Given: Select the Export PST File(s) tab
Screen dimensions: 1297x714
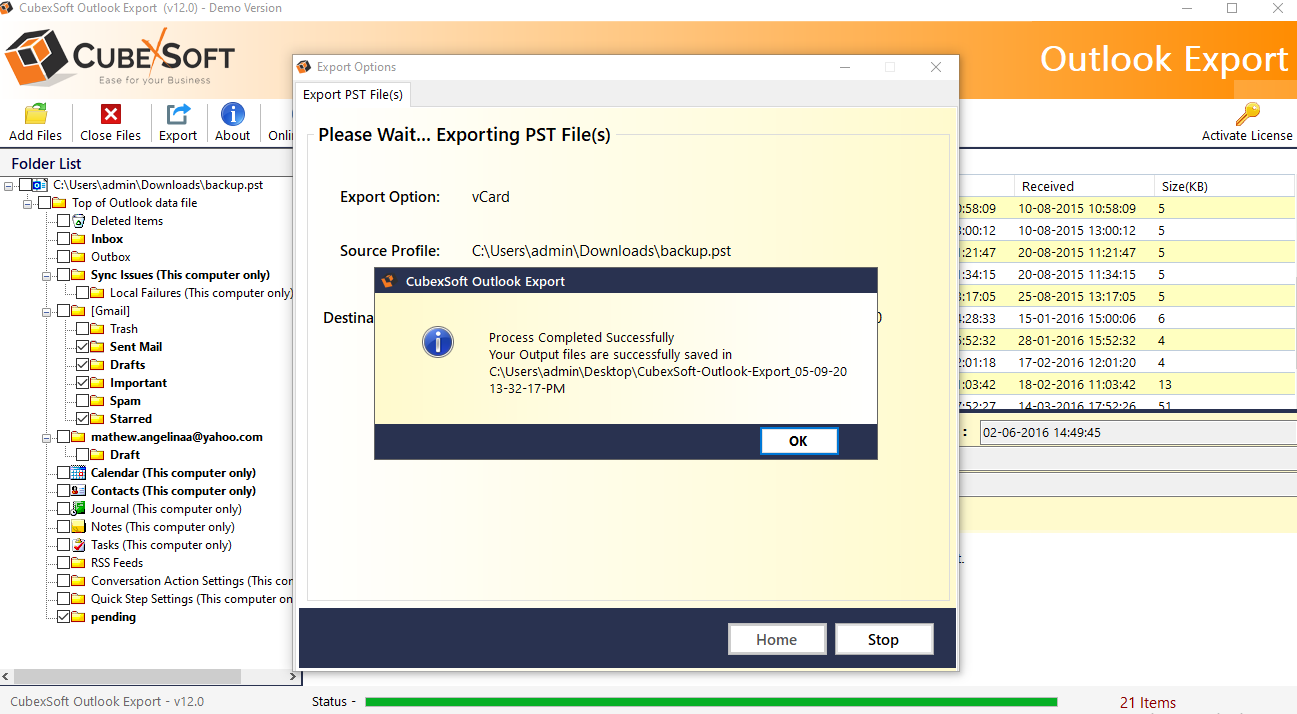Looking at the screenshot, I should coord(353,94).
